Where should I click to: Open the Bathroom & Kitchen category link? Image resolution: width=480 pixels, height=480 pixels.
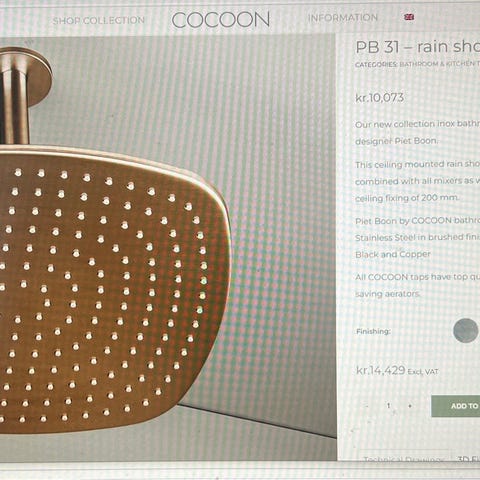439,64
